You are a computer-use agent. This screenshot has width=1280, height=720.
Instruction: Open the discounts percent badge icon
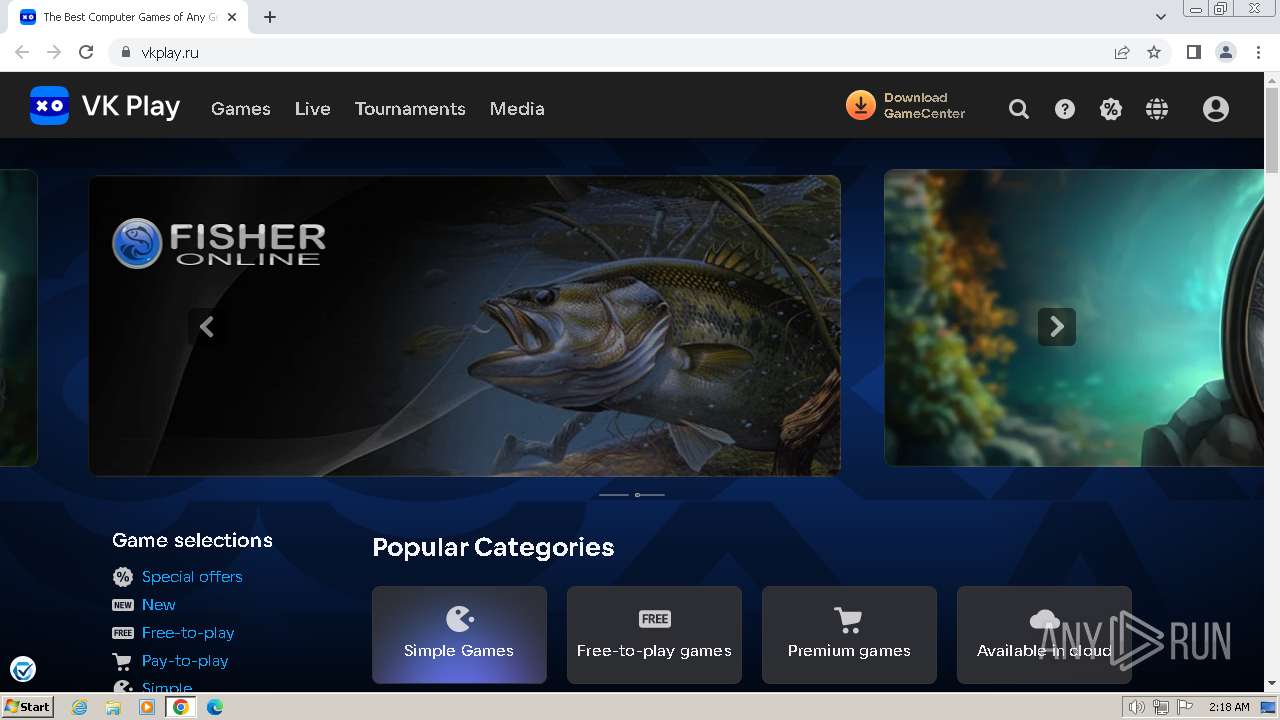(x=1111, y=109)
